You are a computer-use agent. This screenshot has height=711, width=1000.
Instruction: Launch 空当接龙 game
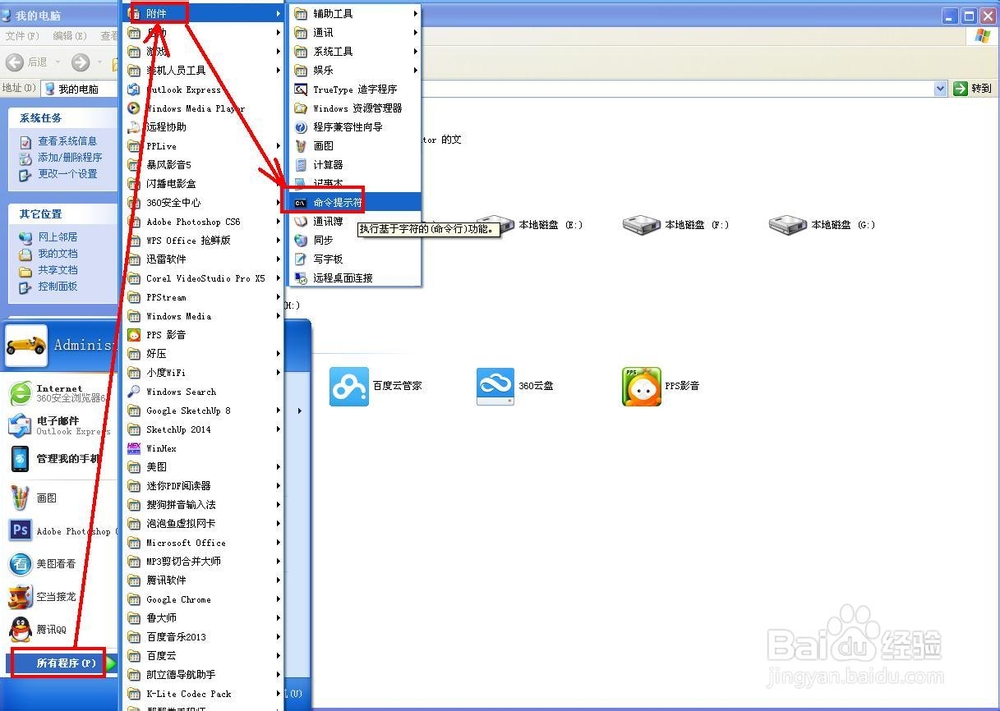pyautogui.click(x=62, y=597)
